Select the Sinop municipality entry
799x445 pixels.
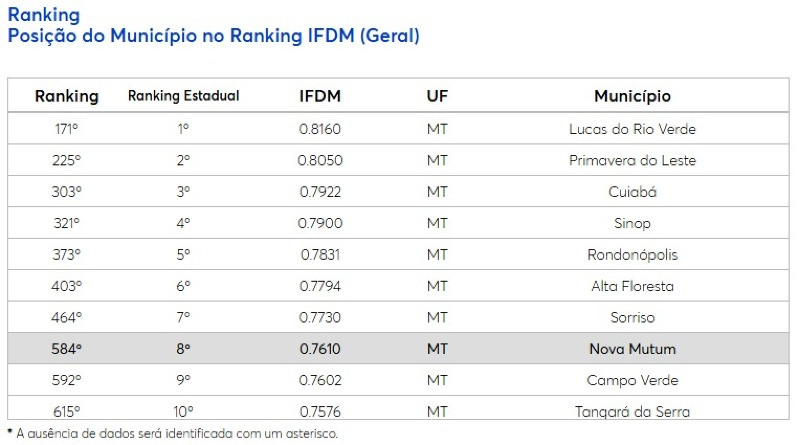point(632,223)
